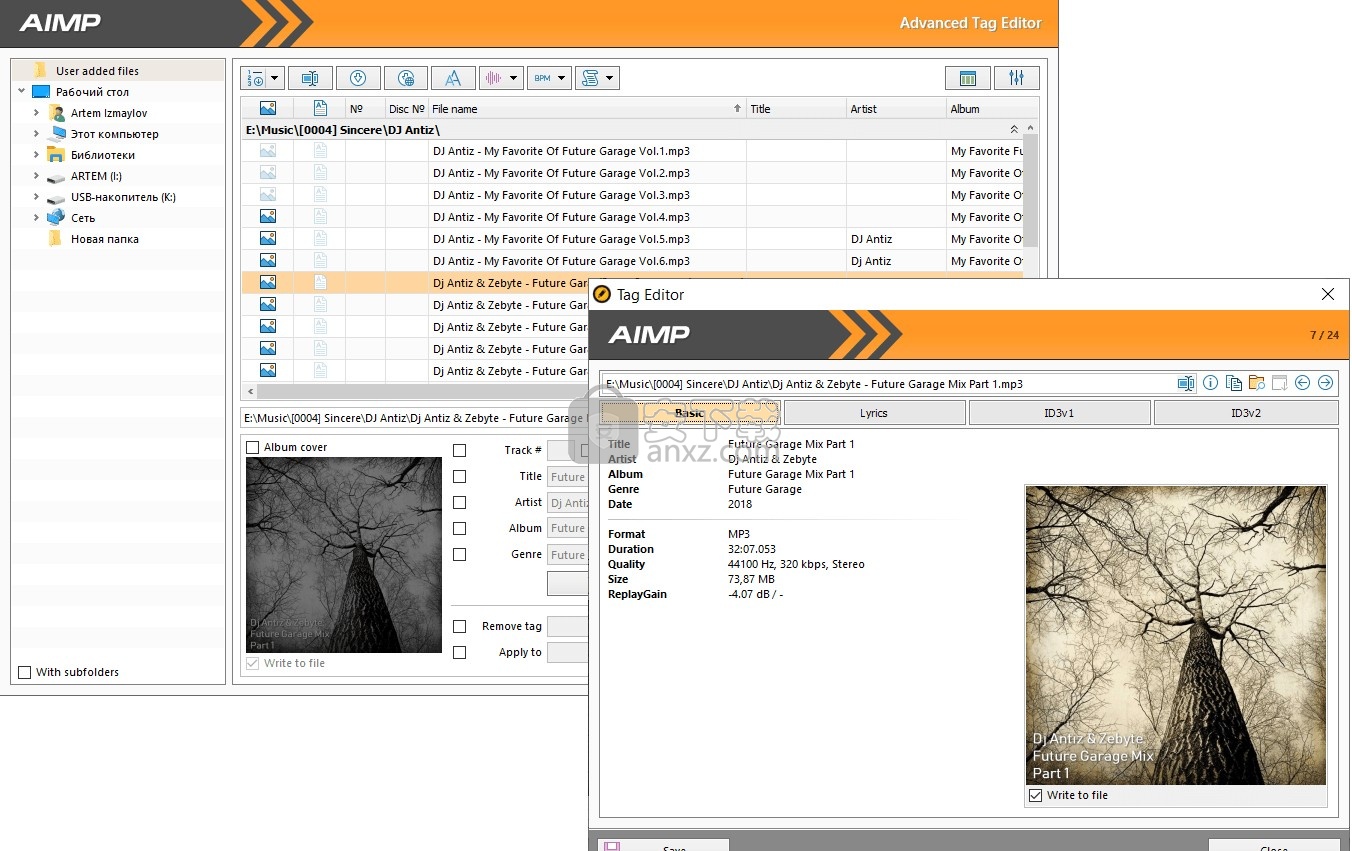Screen dimensions: 1352x851
Task: Toggle the With subfolders checkbox
Action: click(25, 672)
